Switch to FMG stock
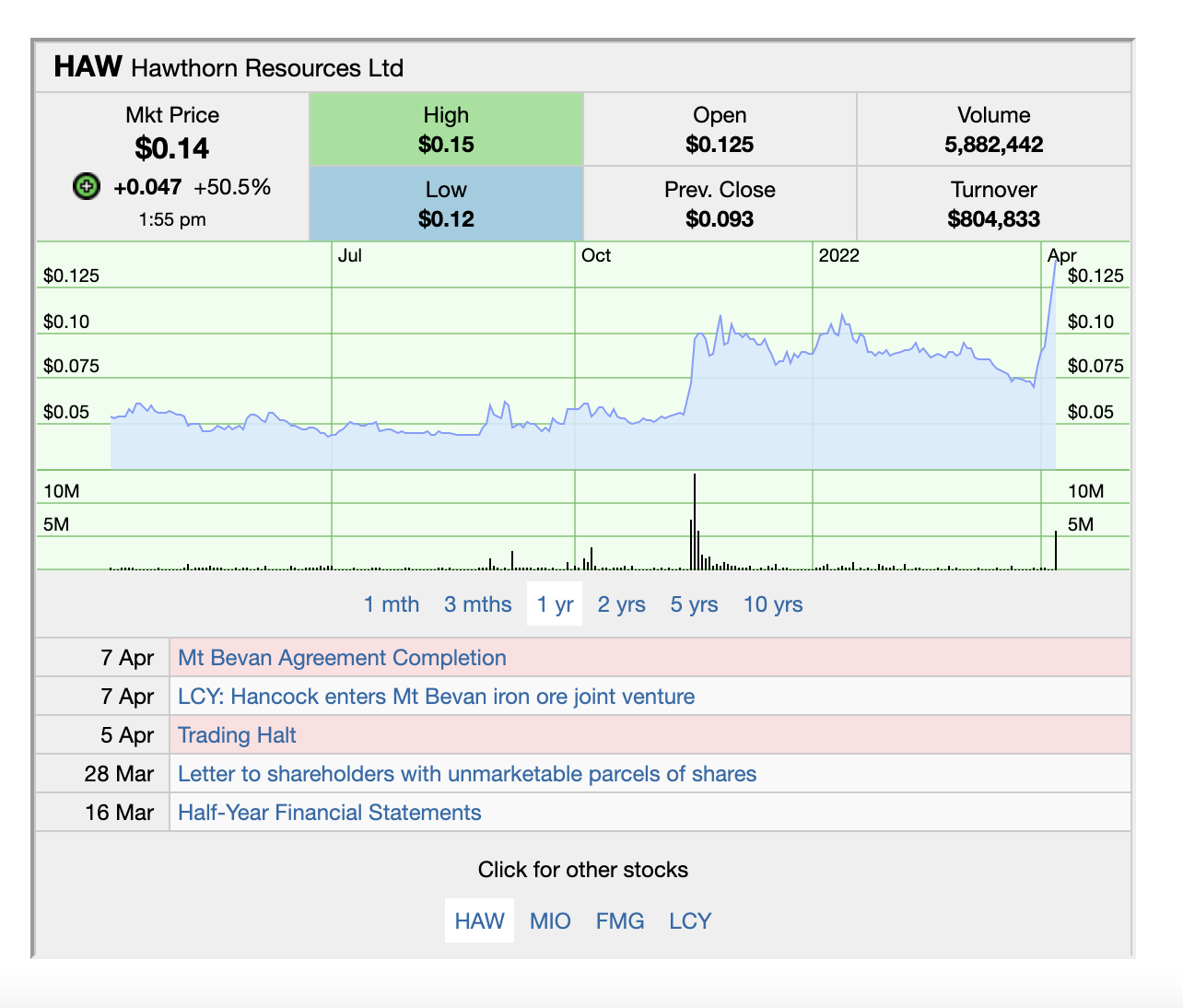 point(620,920)
